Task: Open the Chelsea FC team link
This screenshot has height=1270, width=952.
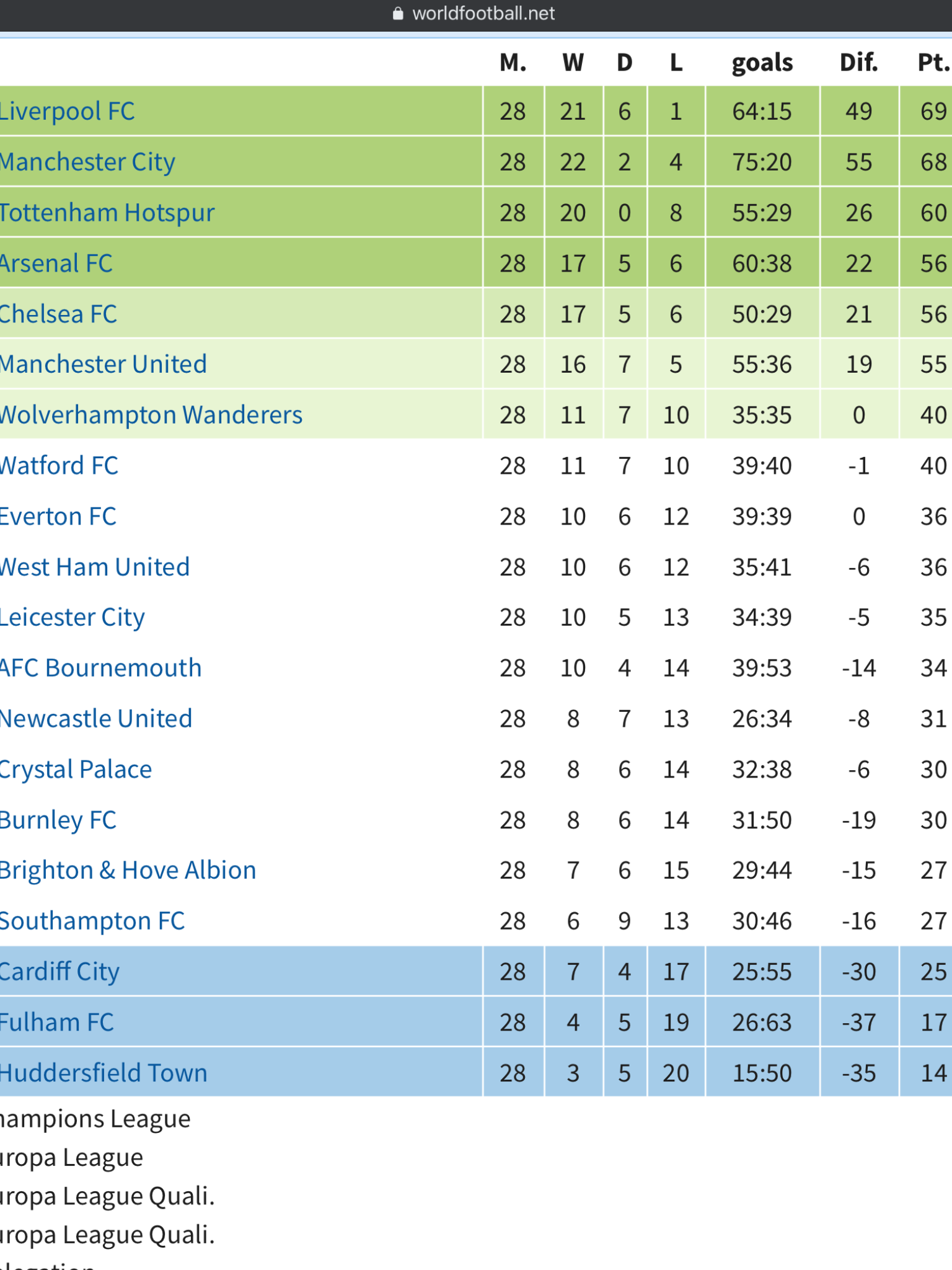Action: (x=58, y=314)
